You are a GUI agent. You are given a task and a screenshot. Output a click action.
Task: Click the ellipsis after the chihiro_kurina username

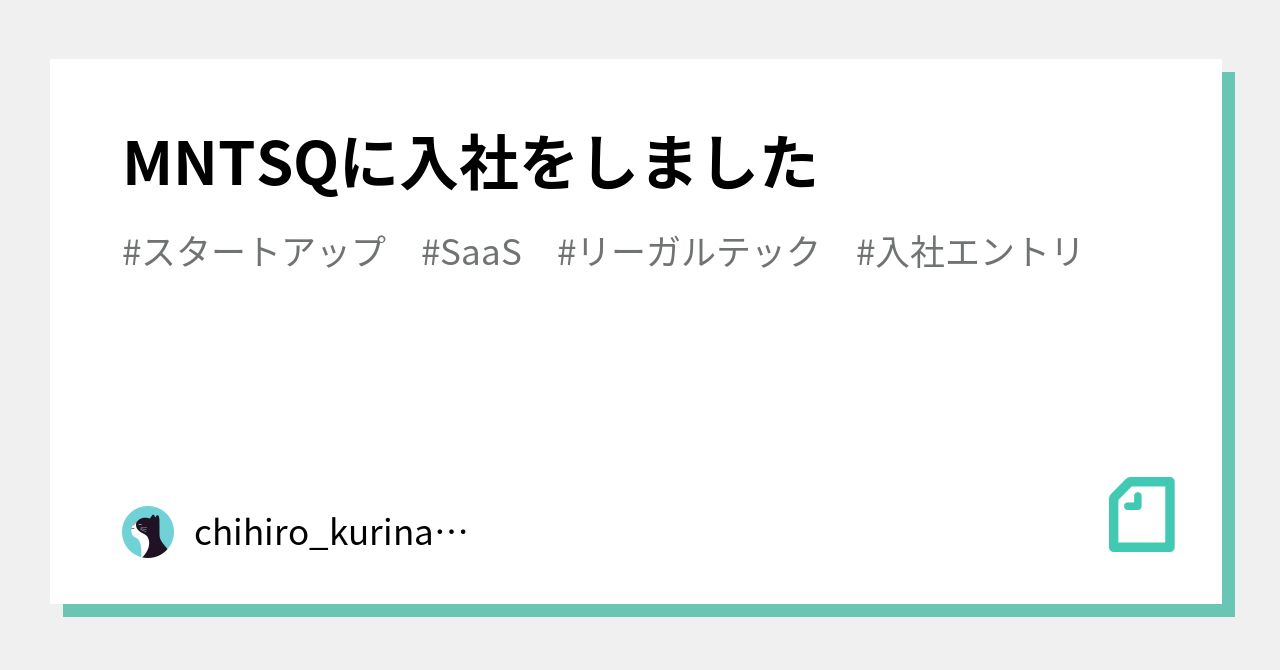tap(453, 533)
